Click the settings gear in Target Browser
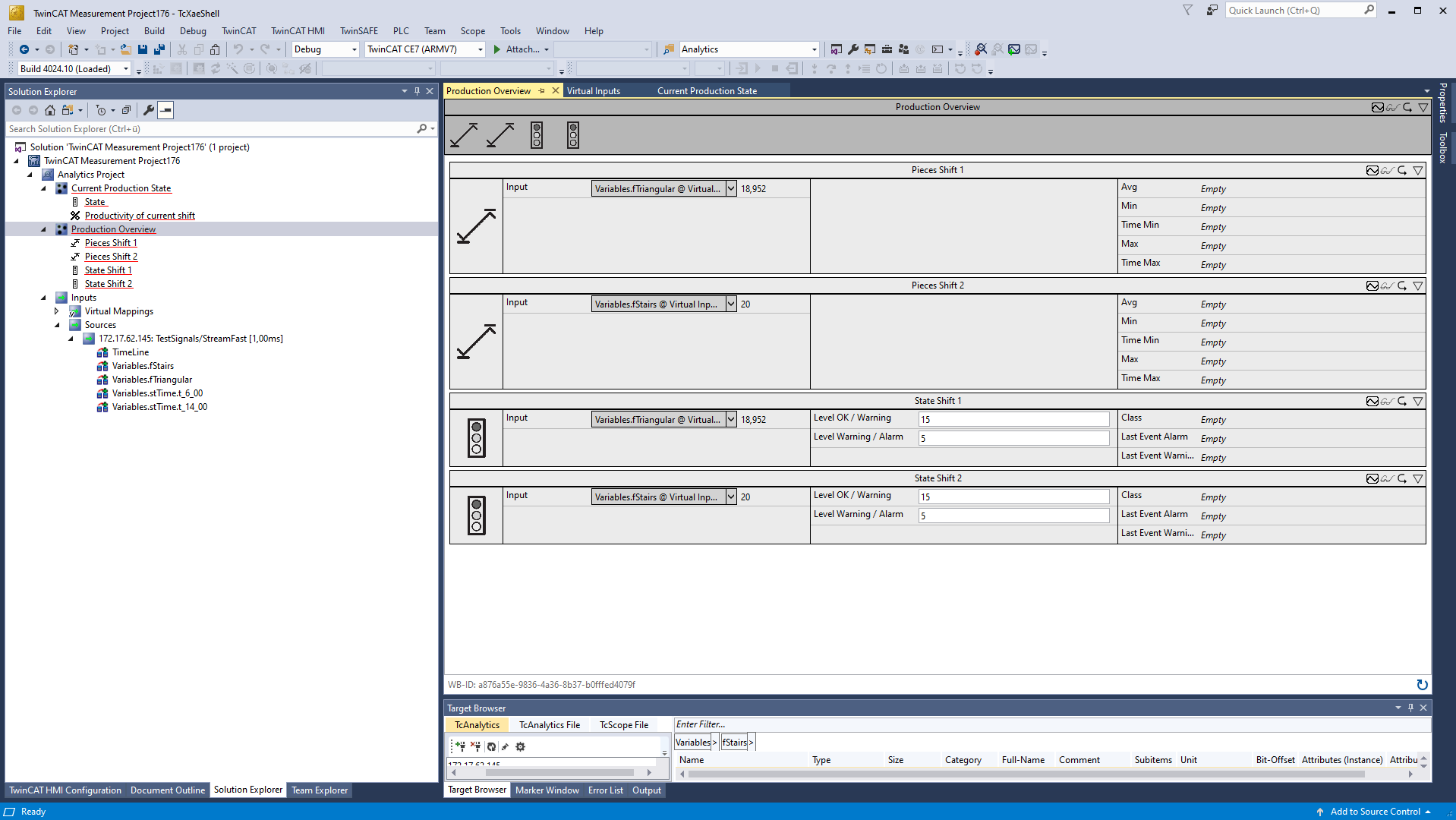 pos(520,746)
